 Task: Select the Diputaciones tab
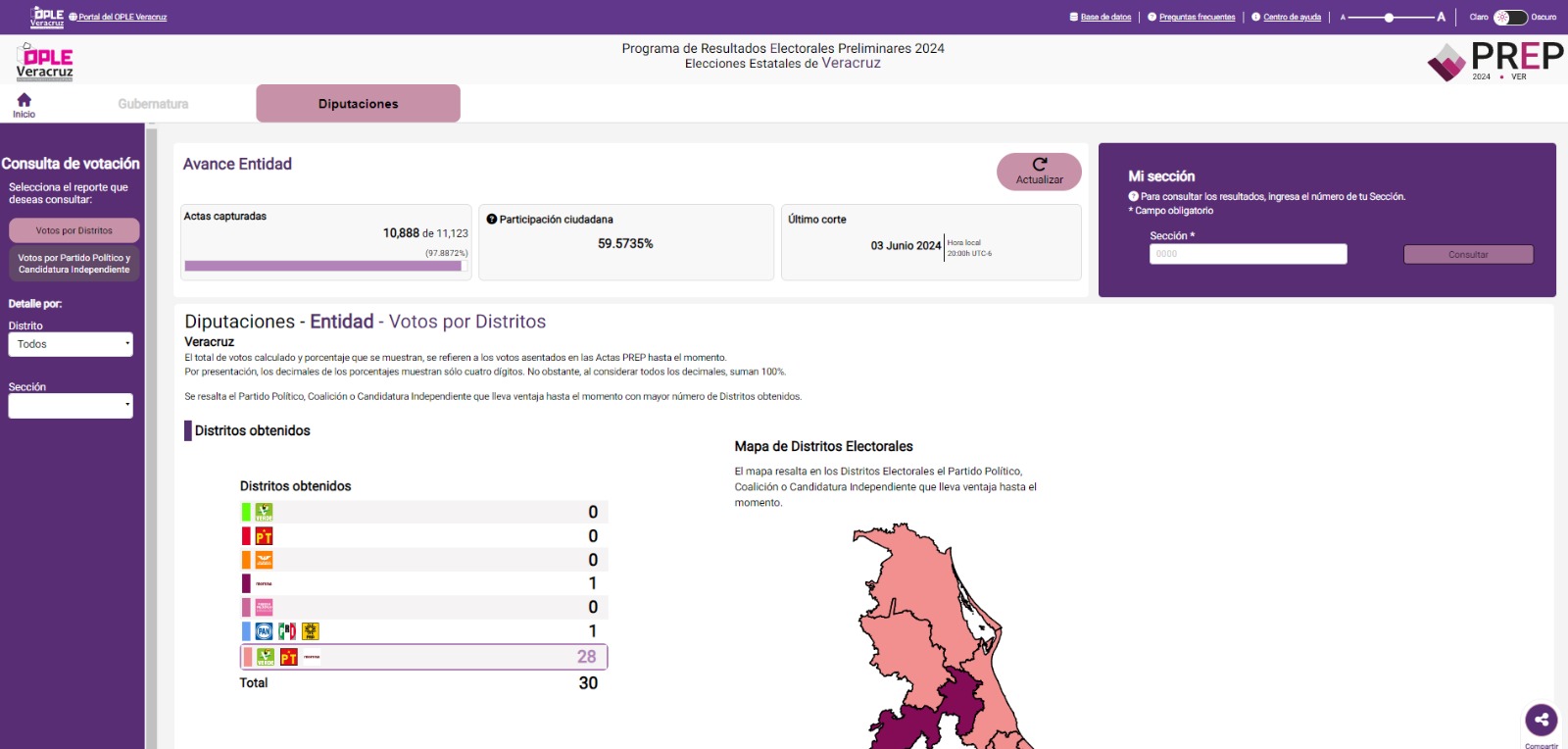(358, 104)
